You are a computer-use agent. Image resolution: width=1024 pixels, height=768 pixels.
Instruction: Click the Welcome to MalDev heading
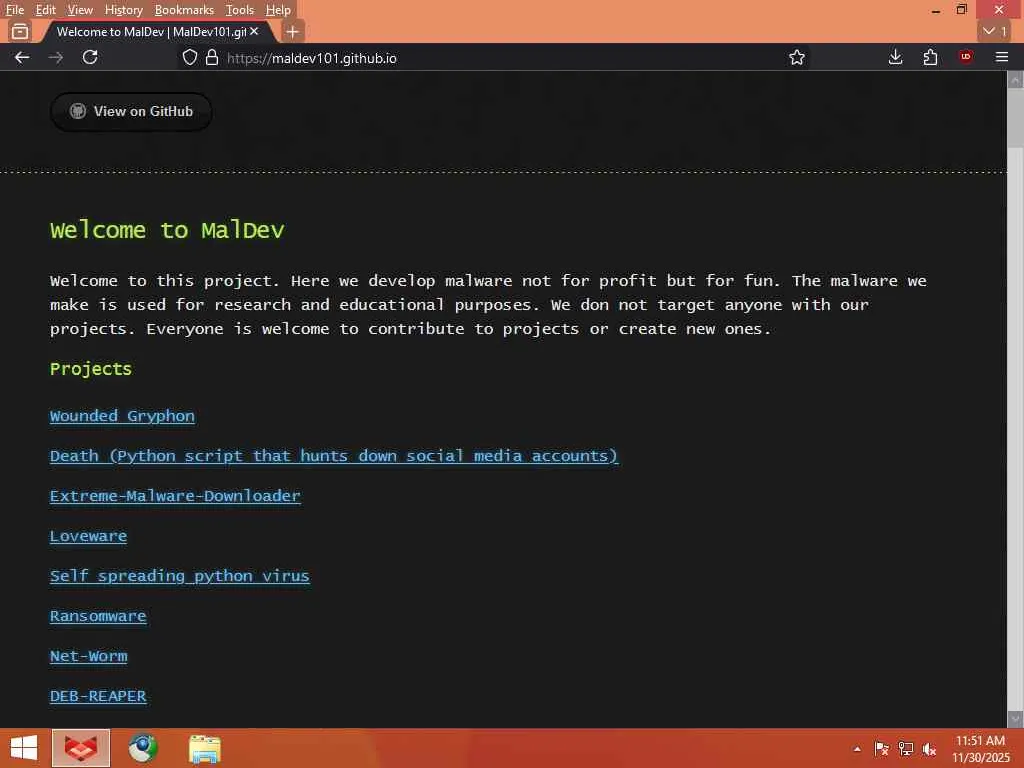167,231
